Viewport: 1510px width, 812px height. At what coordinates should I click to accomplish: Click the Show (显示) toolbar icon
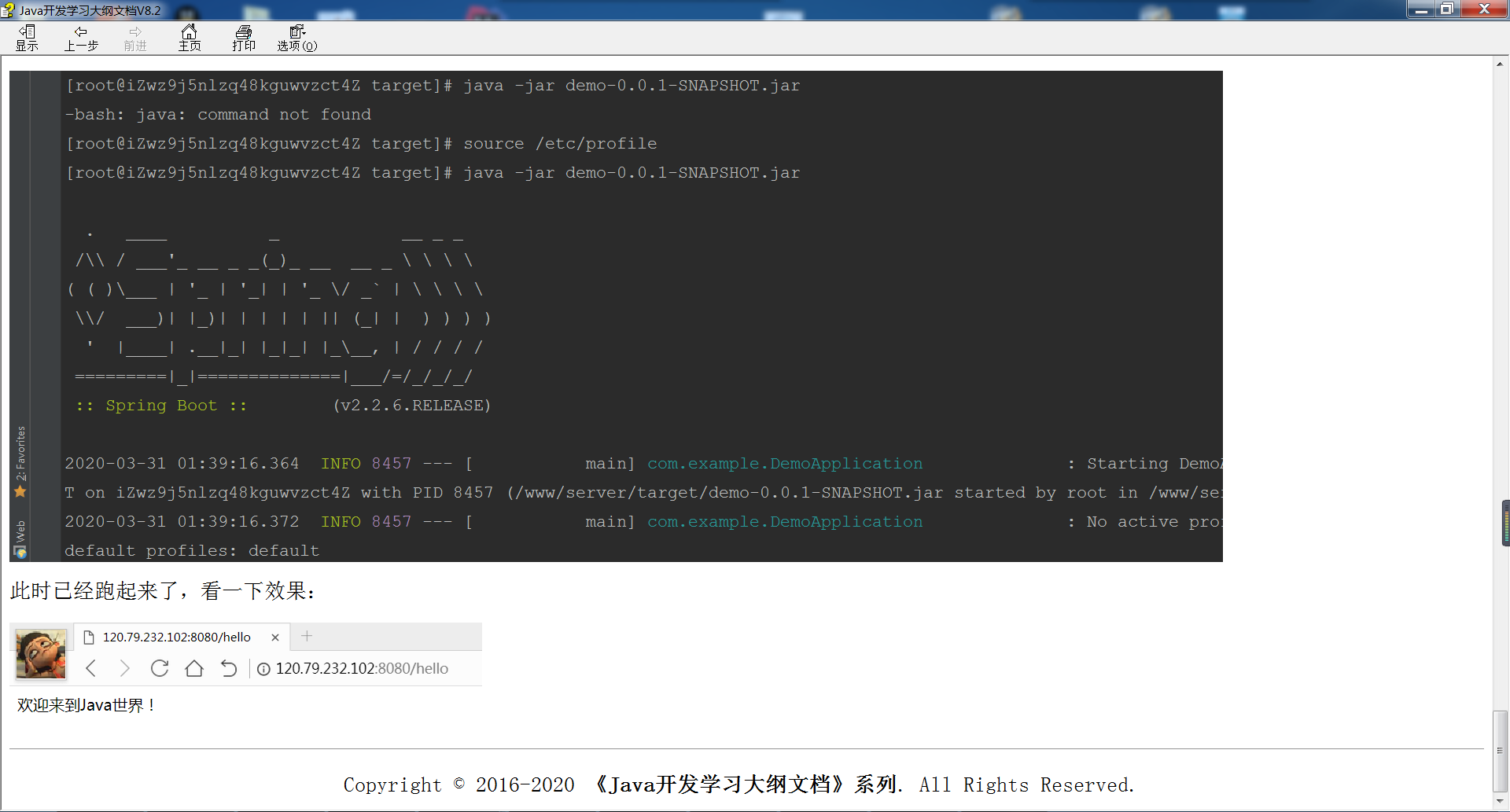click(28, 38)
